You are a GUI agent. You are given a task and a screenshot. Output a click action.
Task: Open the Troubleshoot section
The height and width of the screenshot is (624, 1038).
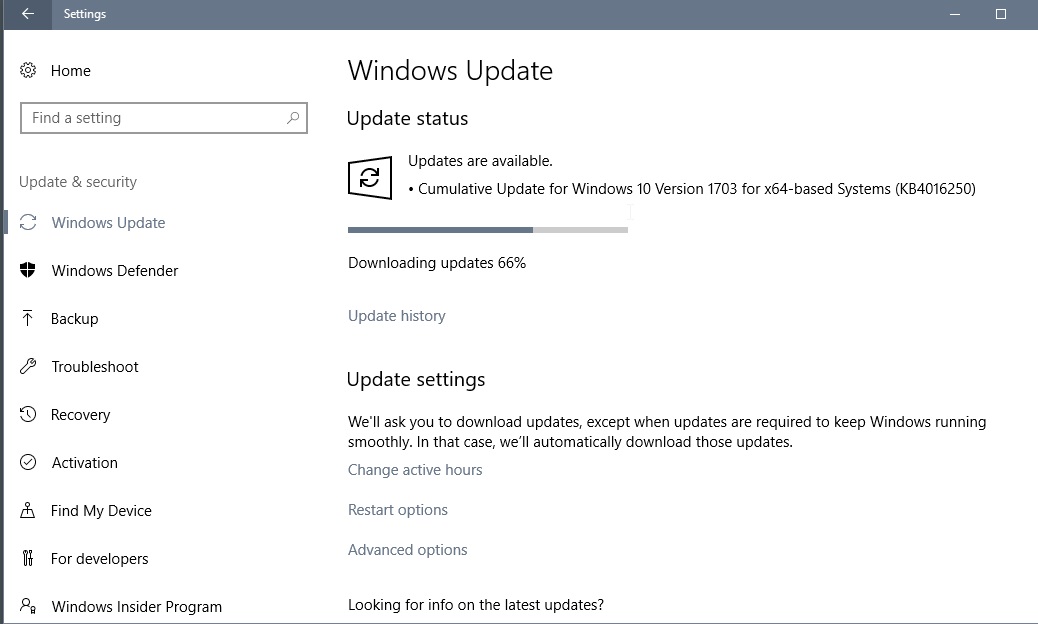(95, 367)
